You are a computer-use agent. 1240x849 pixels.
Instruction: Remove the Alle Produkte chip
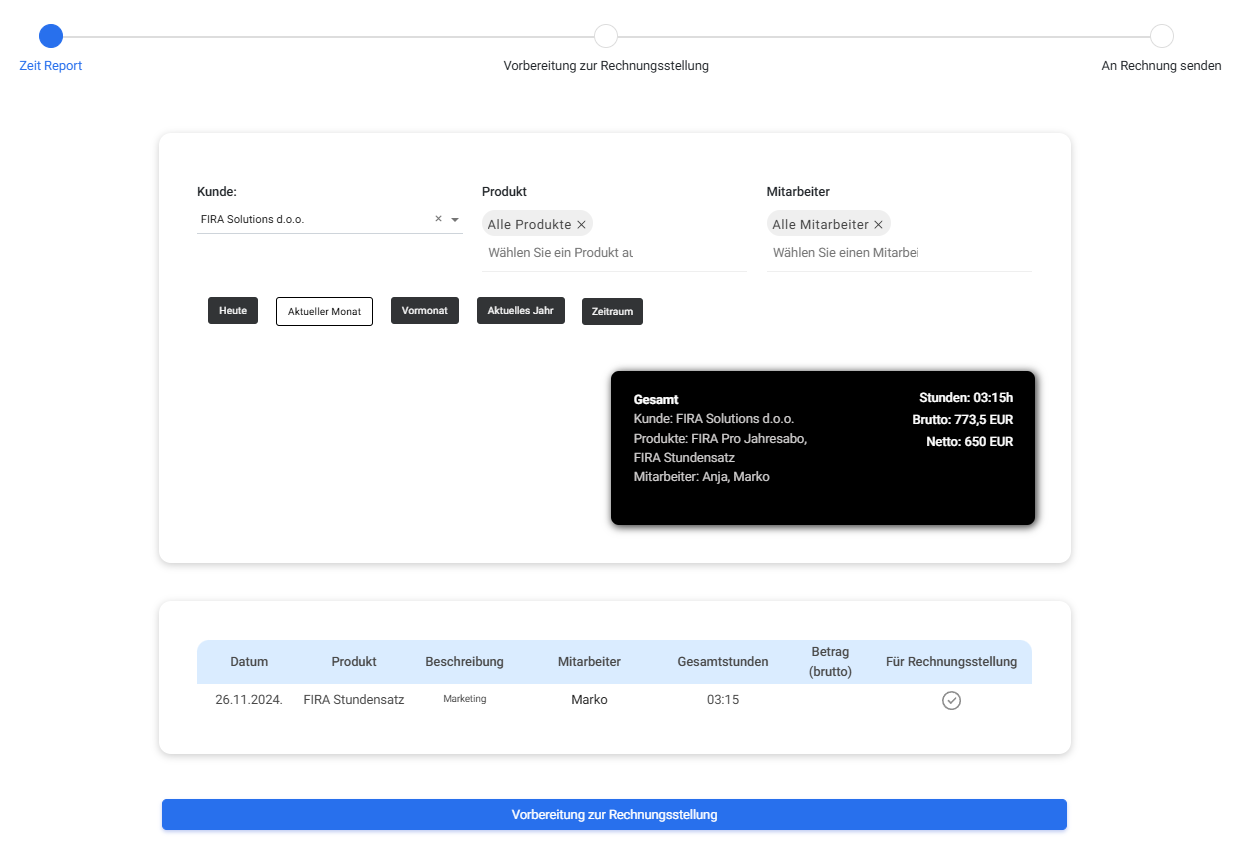click(581, 225)
